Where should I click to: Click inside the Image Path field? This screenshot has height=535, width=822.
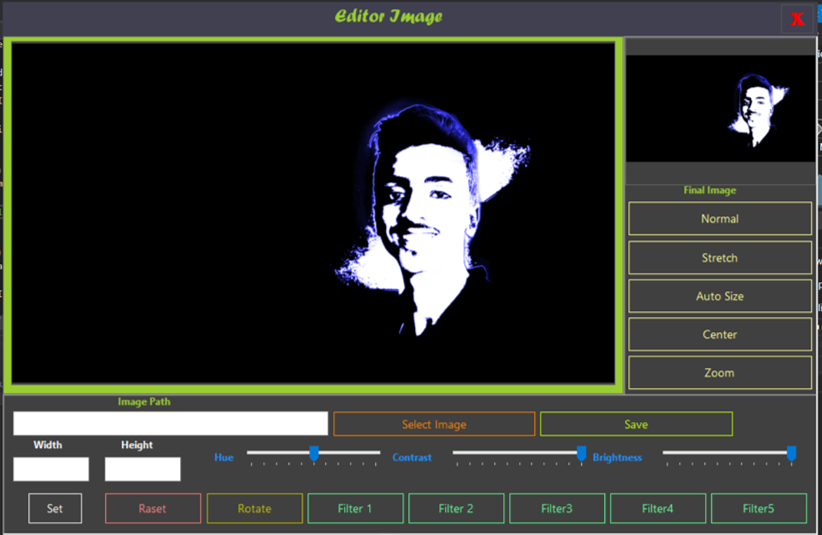coord(170,424)
